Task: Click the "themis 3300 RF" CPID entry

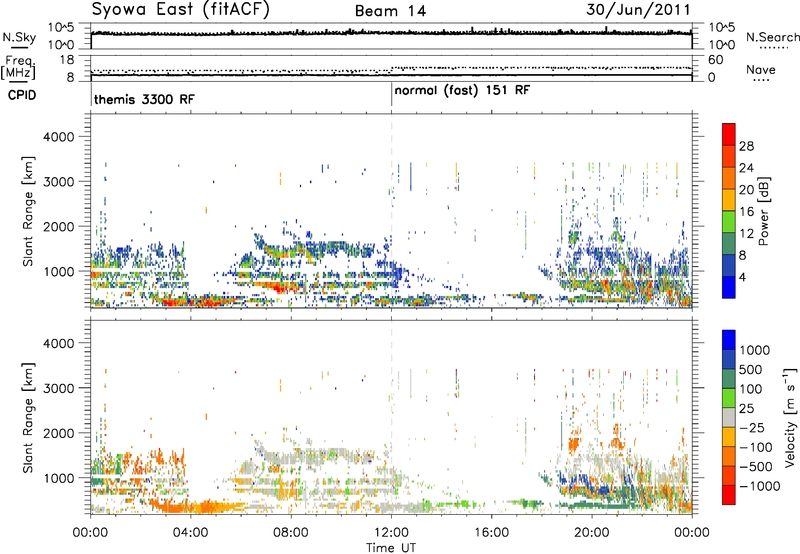Action: (144, 99)
